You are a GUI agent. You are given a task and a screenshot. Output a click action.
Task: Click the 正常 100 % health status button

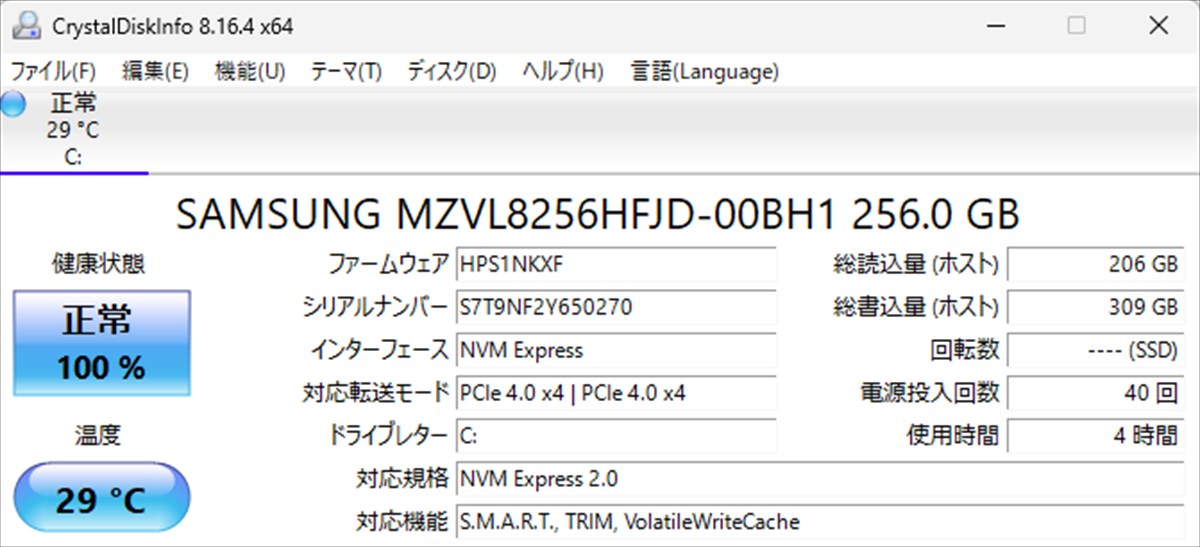click(101, 343)
